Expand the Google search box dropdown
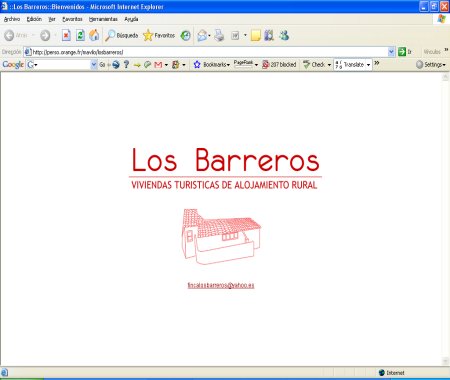450x380 pixels. [94, 64]
